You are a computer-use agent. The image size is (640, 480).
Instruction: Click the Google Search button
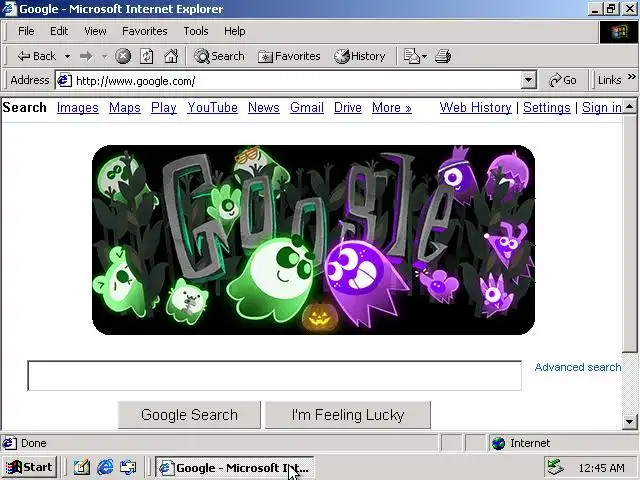(189, 415)
